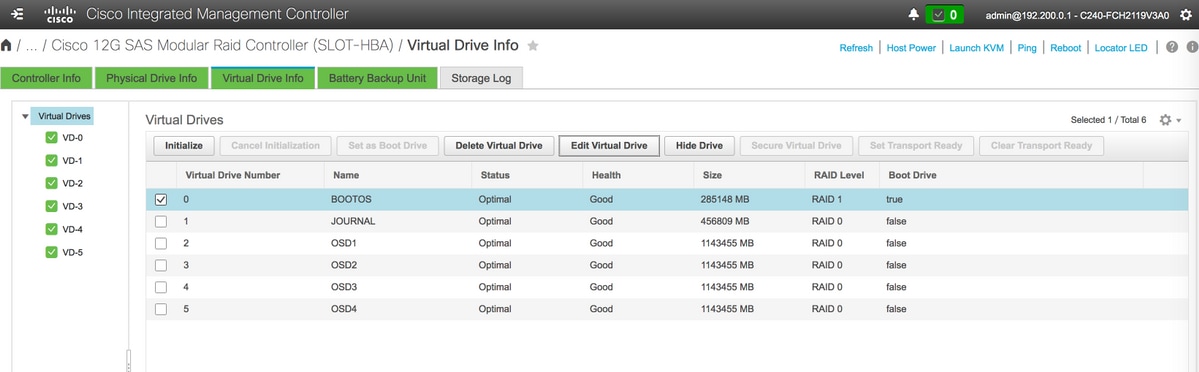The height and width of the screenshot is (372, 1199).
Task: Click the SLOT-HBA controller breadcrumb
Action: point(223,46)
